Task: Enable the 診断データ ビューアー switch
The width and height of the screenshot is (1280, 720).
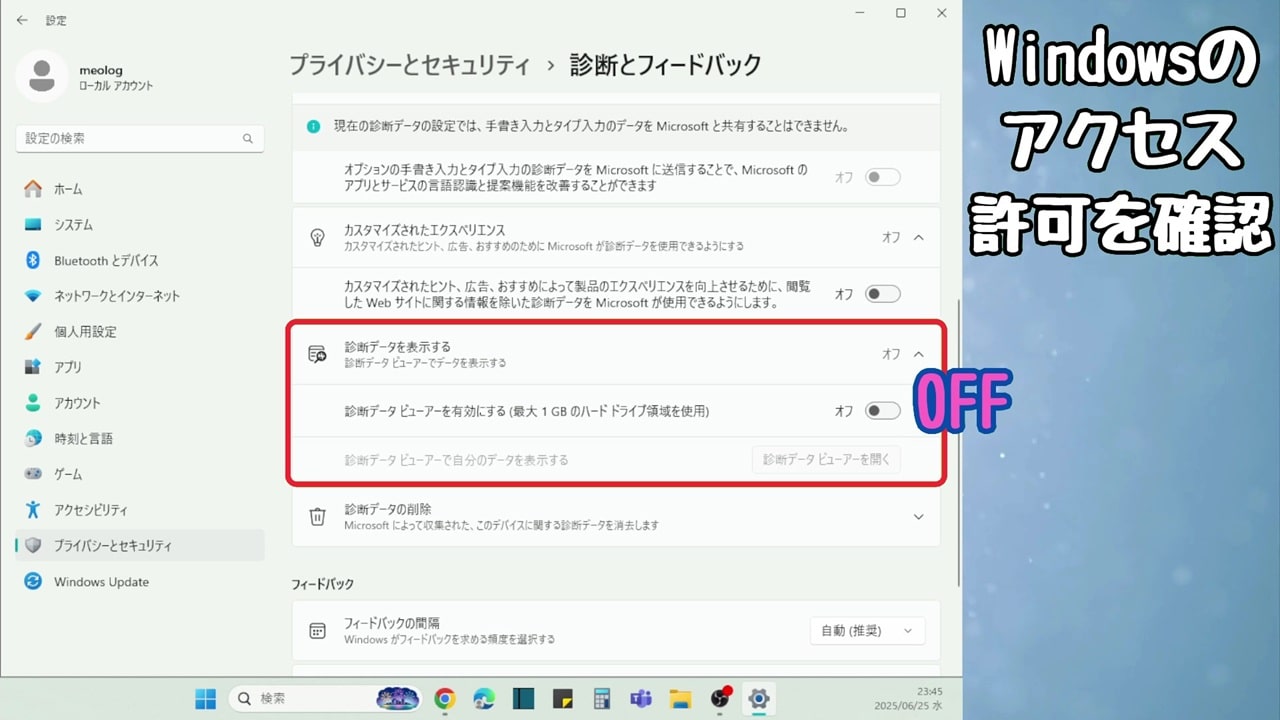Action: coord(883,411)
